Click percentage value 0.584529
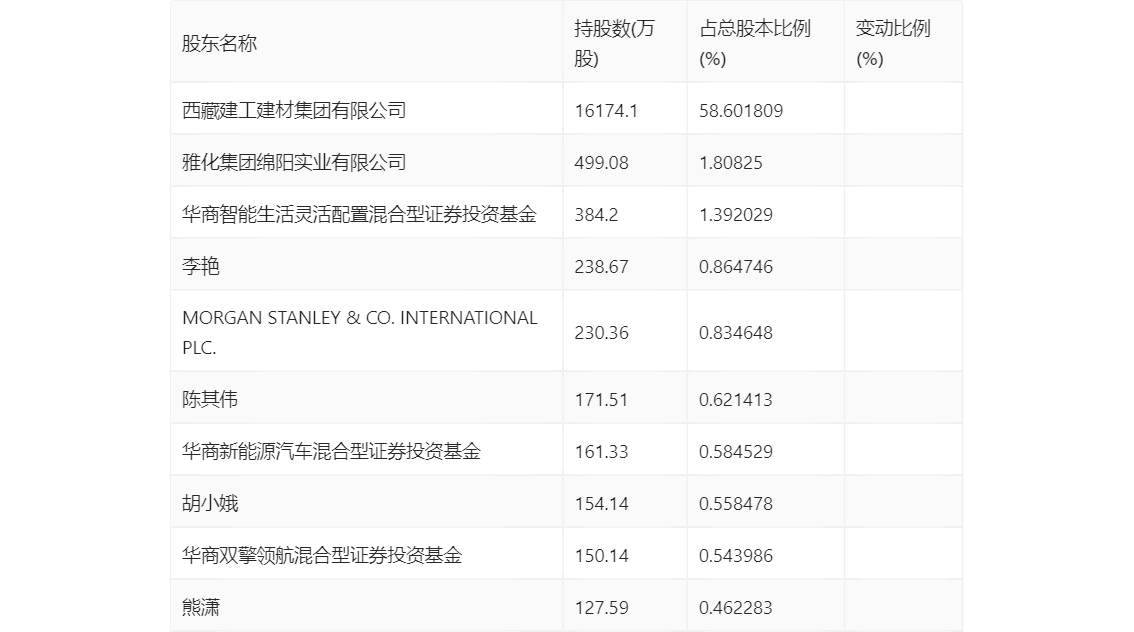This screenshot has height=632, width=1134. (x=736, y=452)
